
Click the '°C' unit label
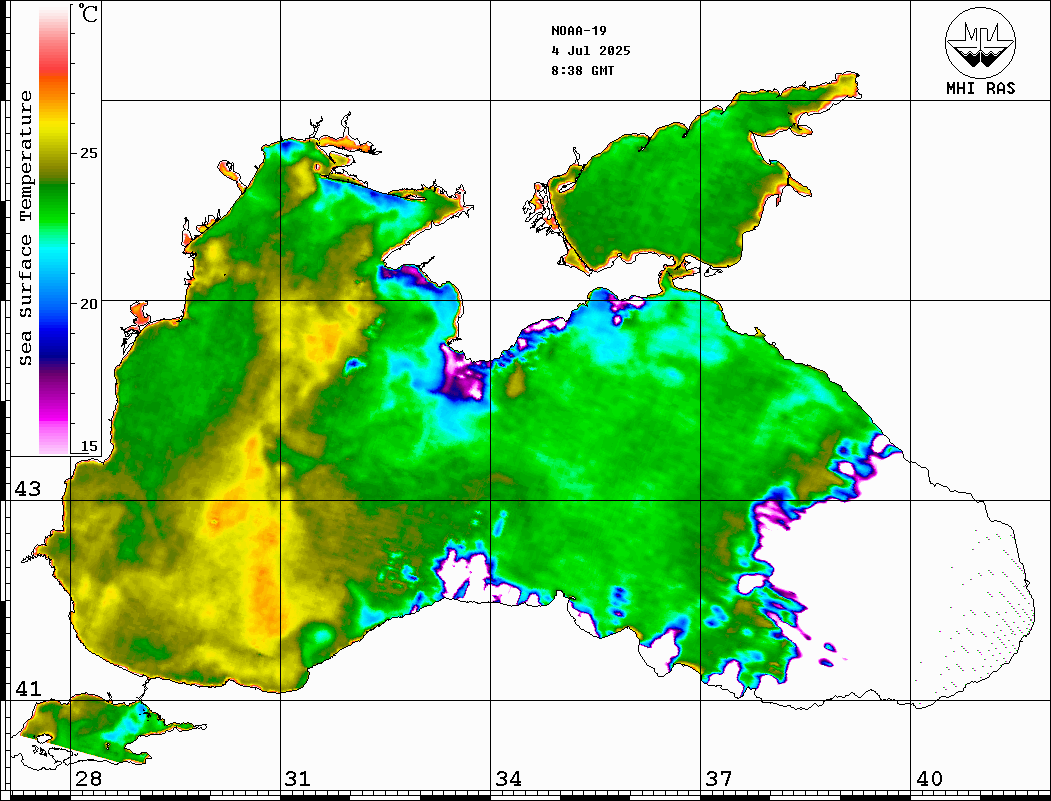(88, 13)
